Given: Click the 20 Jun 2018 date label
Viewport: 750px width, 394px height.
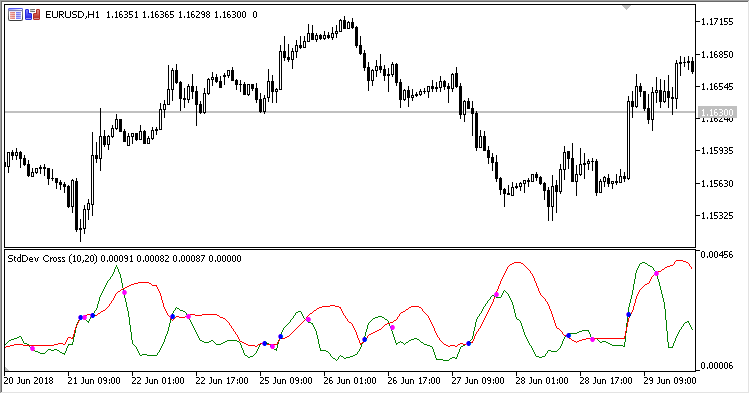Looking at the screenshot, I should 28,381.
